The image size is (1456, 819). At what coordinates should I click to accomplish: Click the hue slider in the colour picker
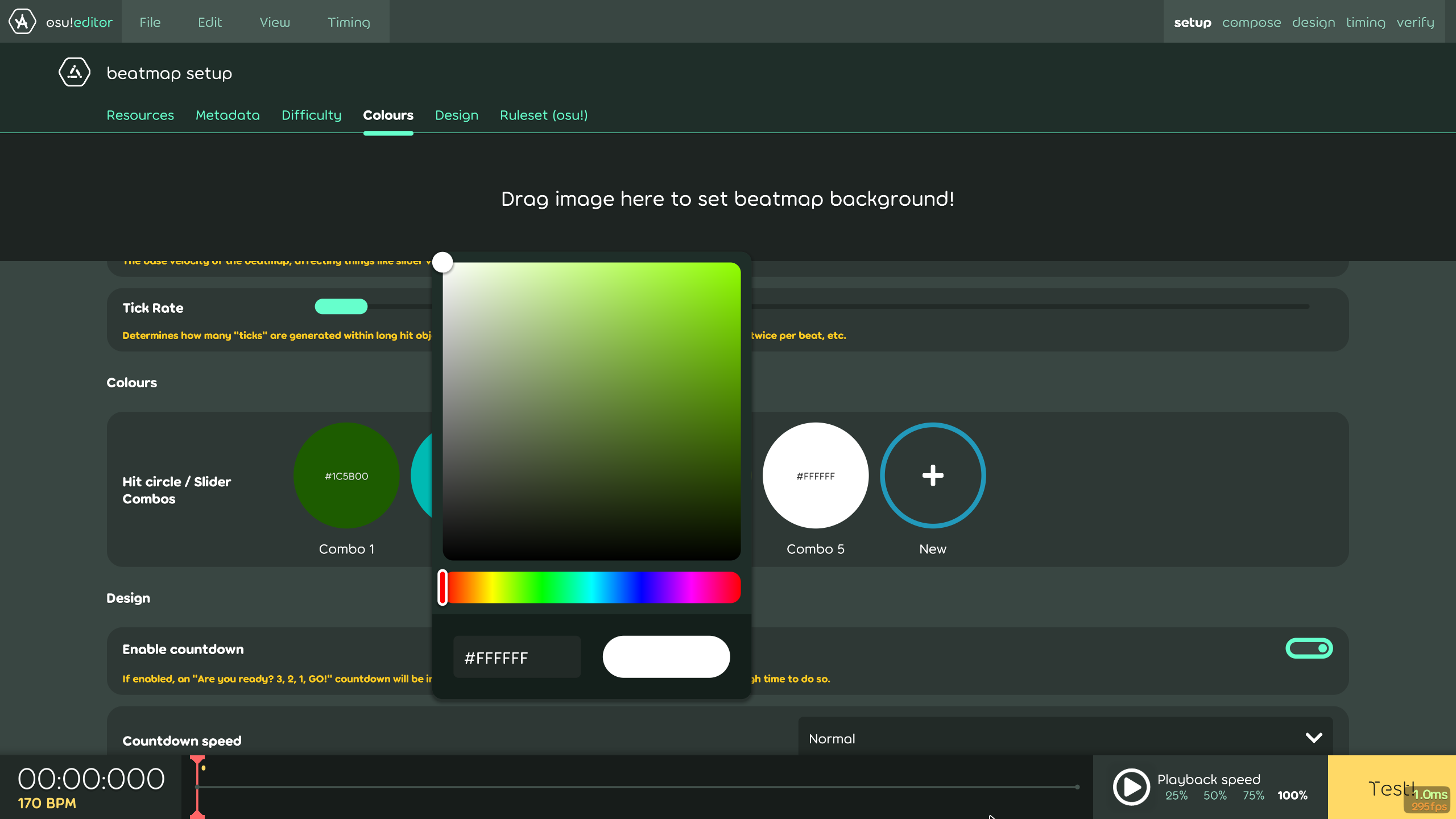coord(591,588)
